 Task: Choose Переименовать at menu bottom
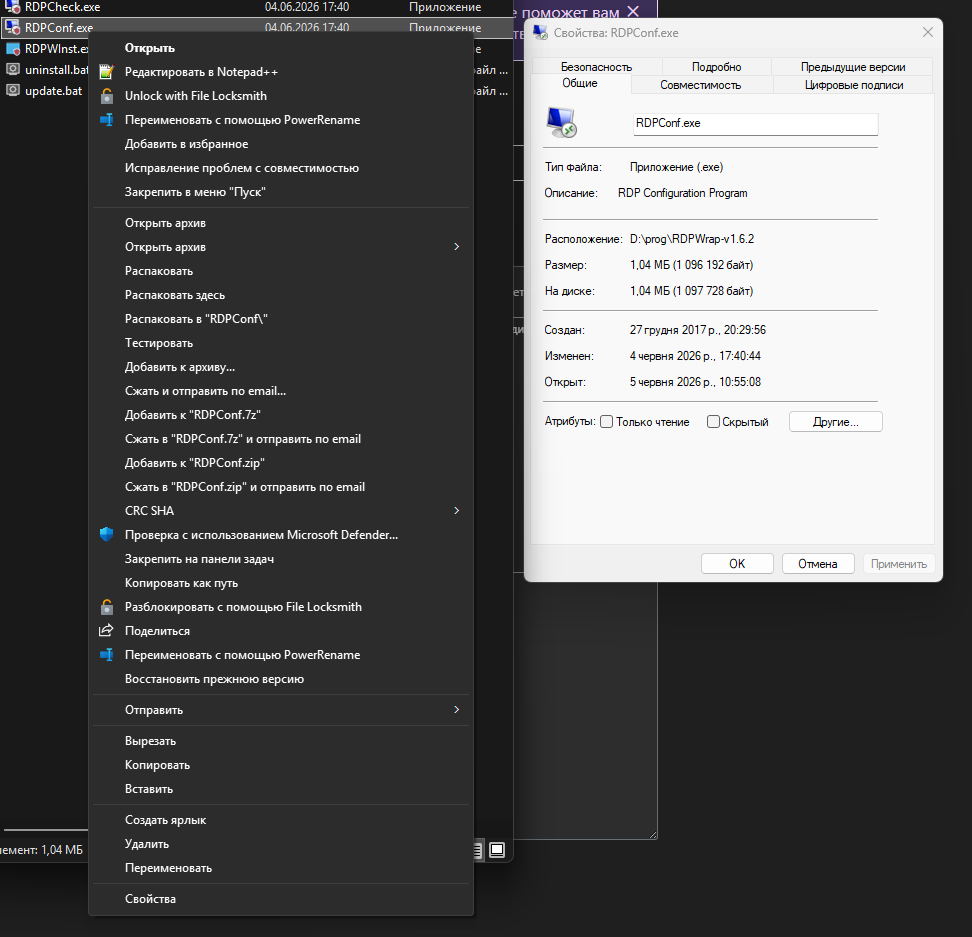(281, 868)
